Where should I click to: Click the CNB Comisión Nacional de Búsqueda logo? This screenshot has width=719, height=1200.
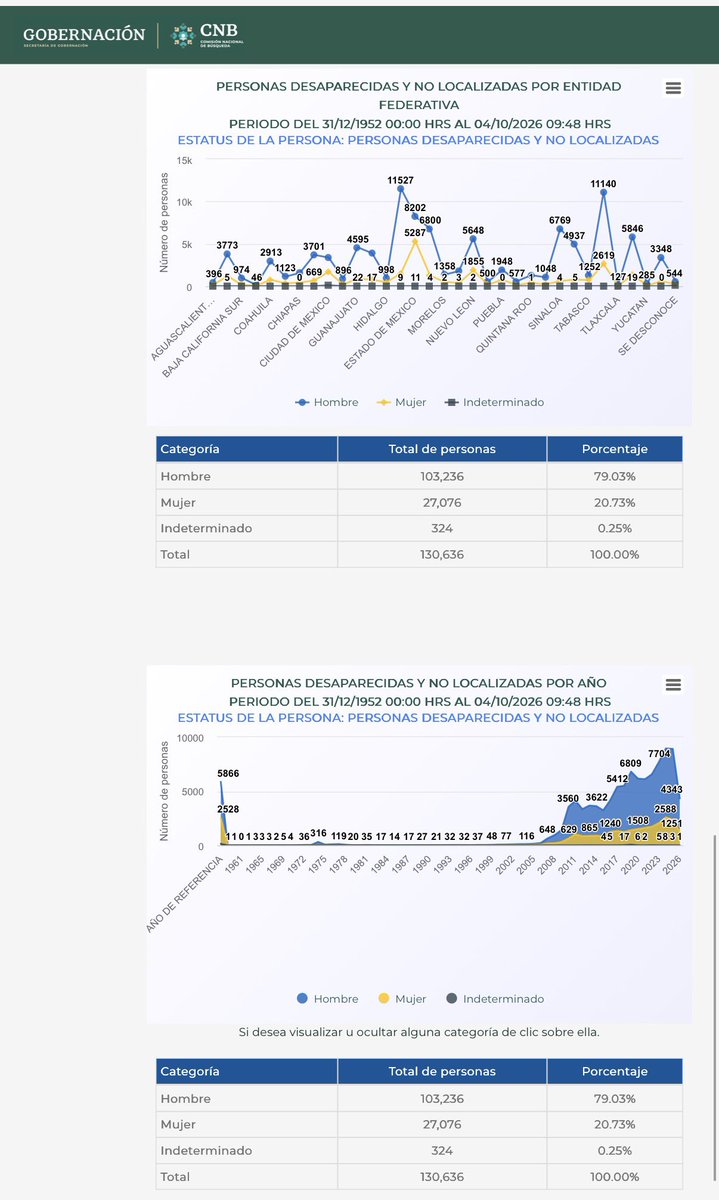coord(207,36)
